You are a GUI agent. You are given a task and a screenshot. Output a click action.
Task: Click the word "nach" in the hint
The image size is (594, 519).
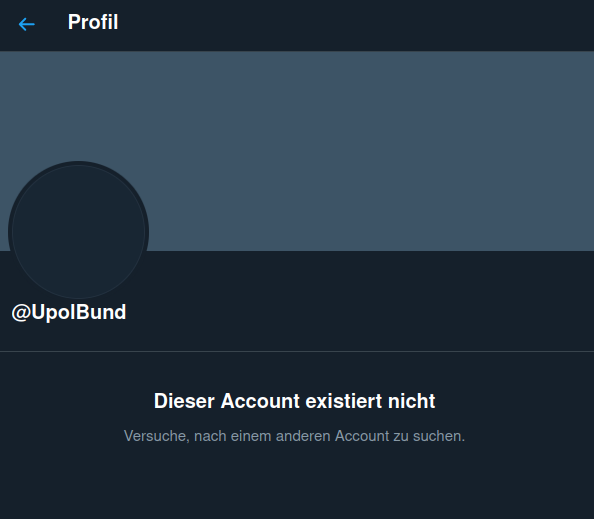coord(210,436)
